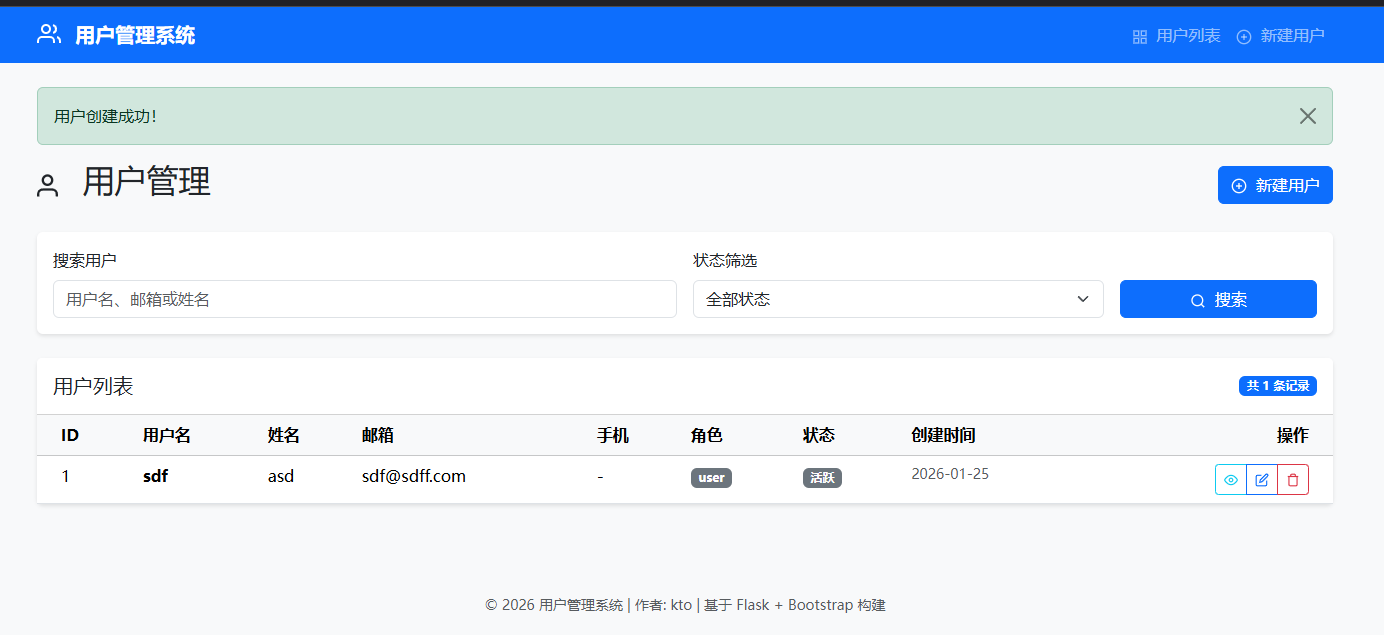Click the blue 新建用户 button
The width and height of the screenshot is (1384, 635).
pos(1275,185)
